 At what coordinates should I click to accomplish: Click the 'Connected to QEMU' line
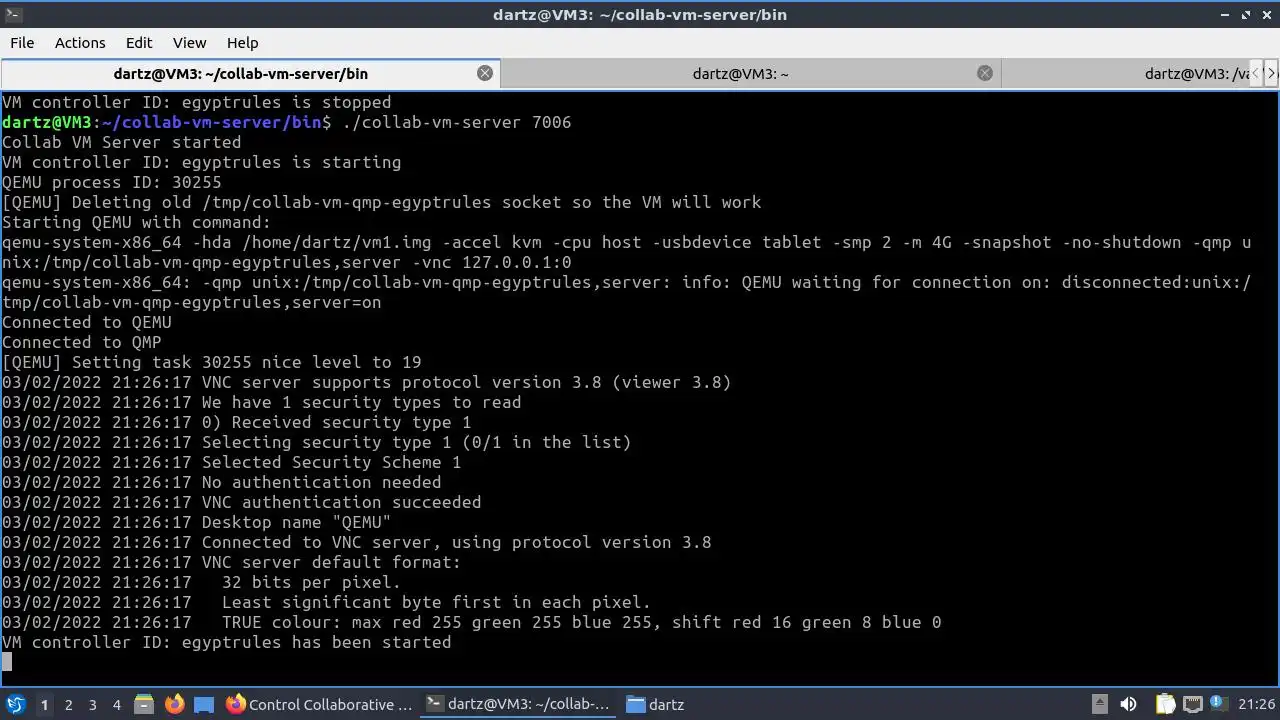coord(87,322)
